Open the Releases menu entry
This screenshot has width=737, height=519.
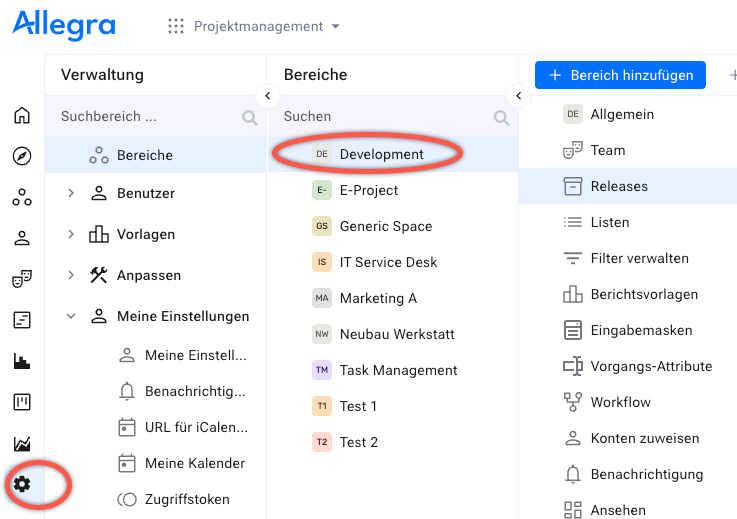[619, 186]
